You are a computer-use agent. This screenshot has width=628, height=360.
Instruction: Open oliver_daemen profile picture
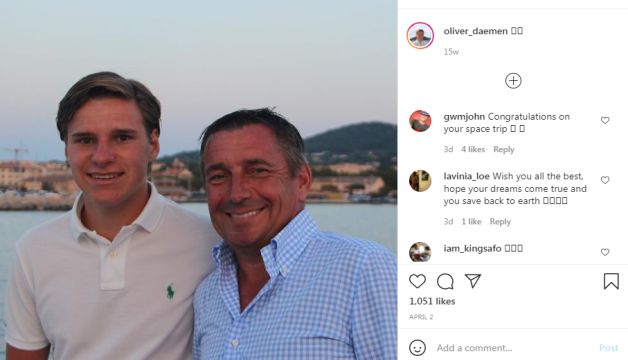pyautogui.click(x=420, y=36)
